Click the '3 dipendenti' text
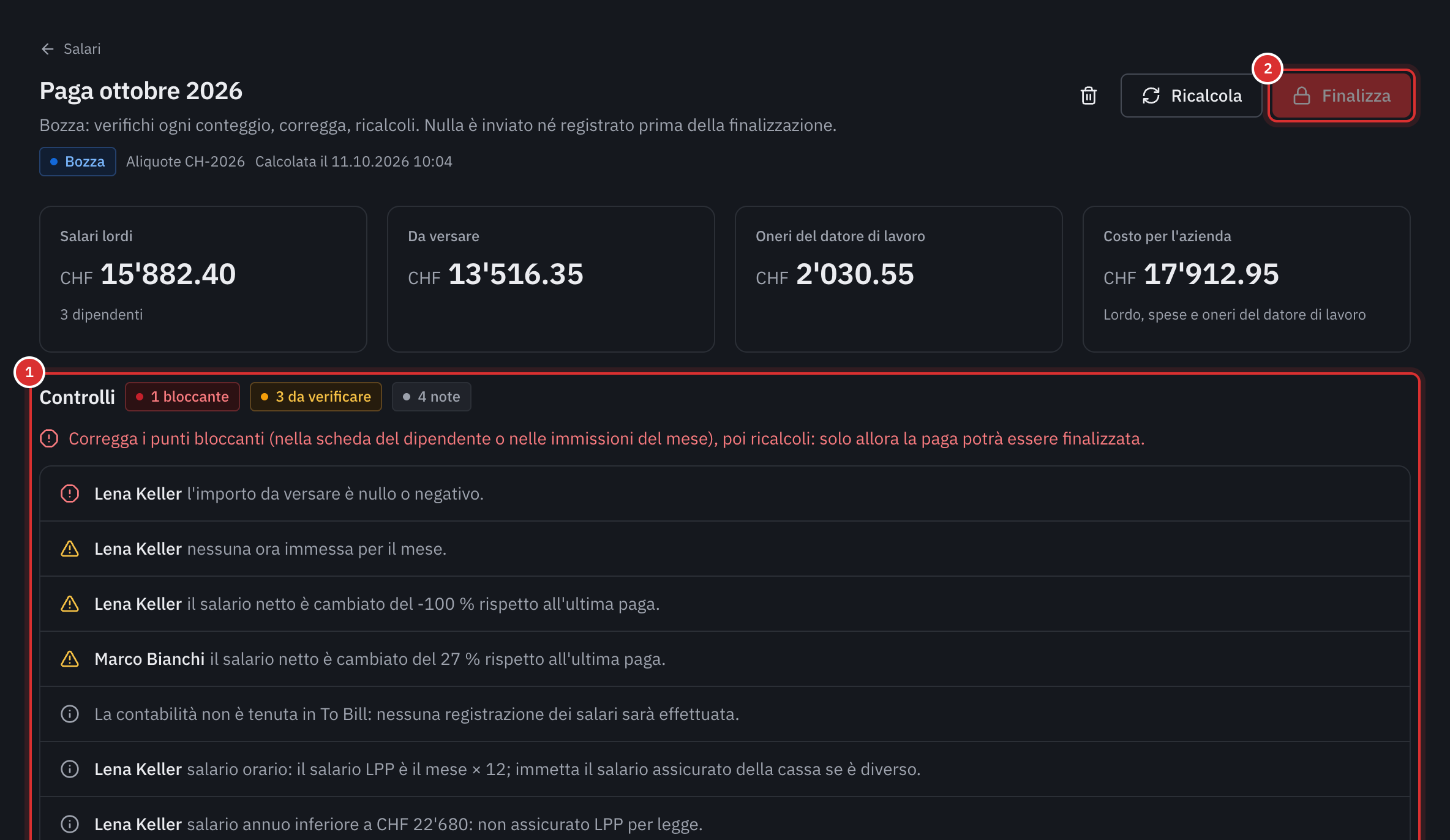The height and width of the screenshot is (840, 1450). tap(102, 315)
